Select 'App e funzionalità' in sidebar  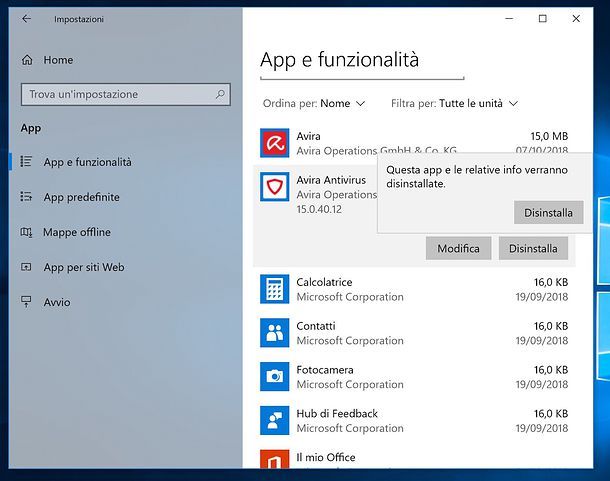tap(88, 162)
